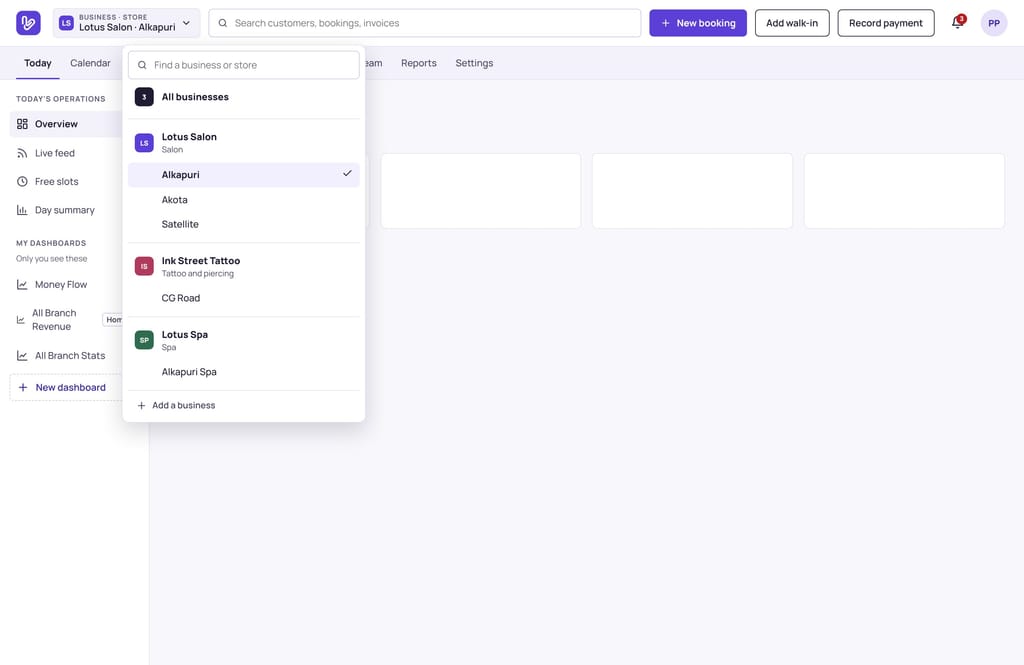This screenshot has height=665, width=1024.
Task: Click the Add walk-in button
Action: tap(792, 23)
